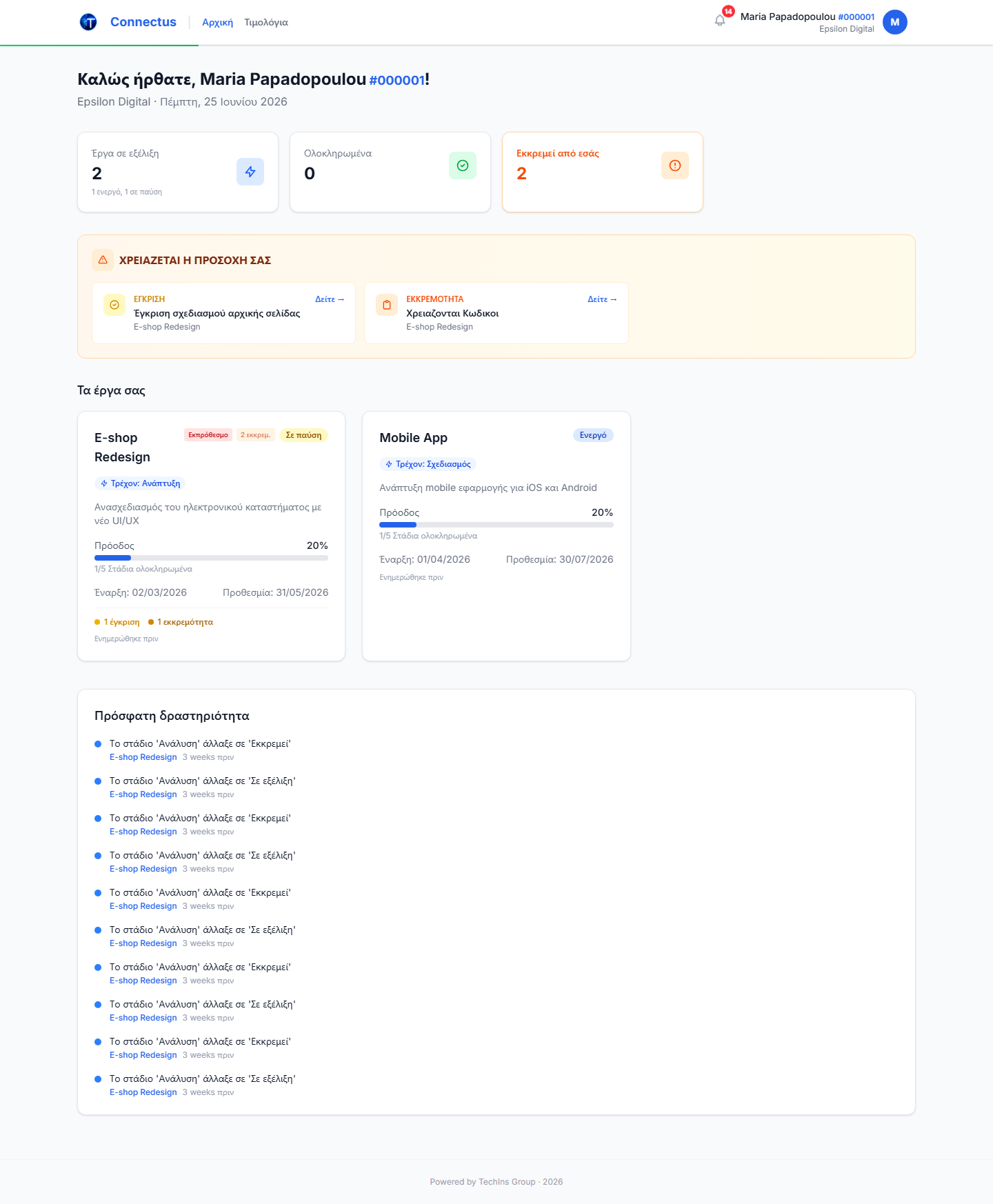
Task: Open the E-shop Redesign project title
Action: pos(123,448)
